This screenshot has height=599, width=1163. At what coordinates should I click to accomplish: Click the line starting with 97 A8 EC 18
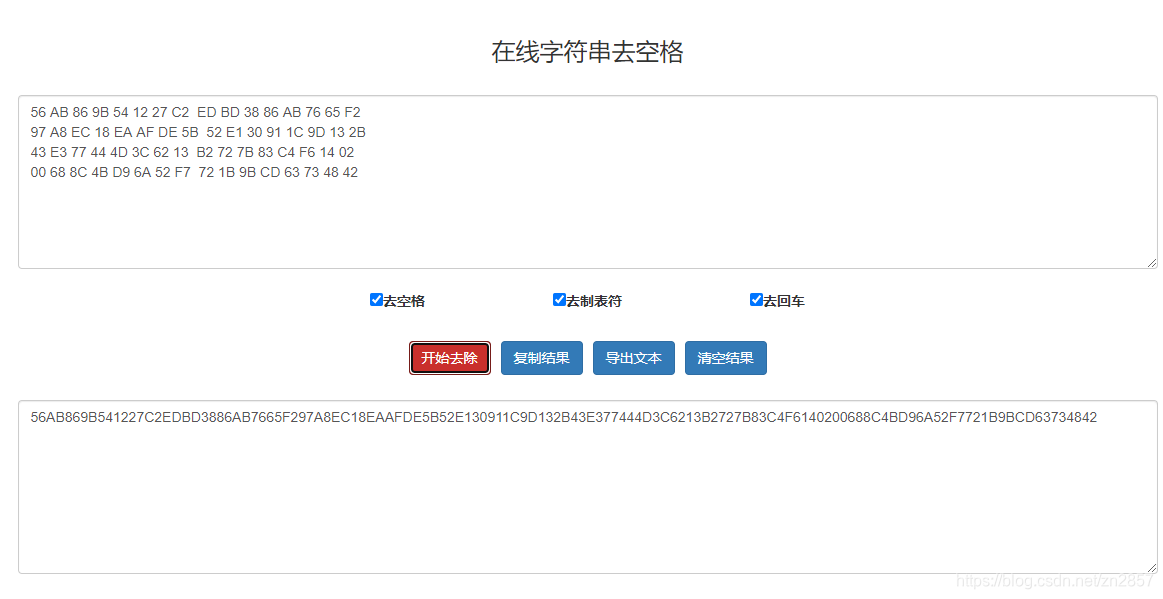pos(198,133)
